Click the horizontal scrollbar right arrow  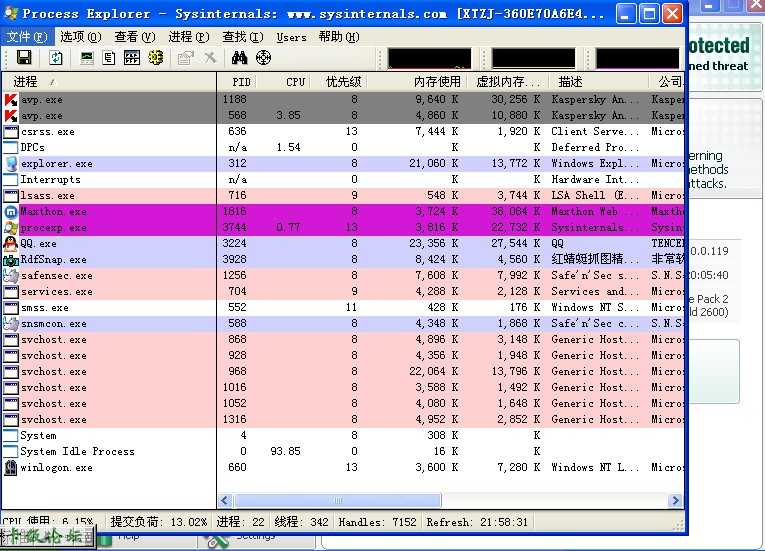click(675, 500)
